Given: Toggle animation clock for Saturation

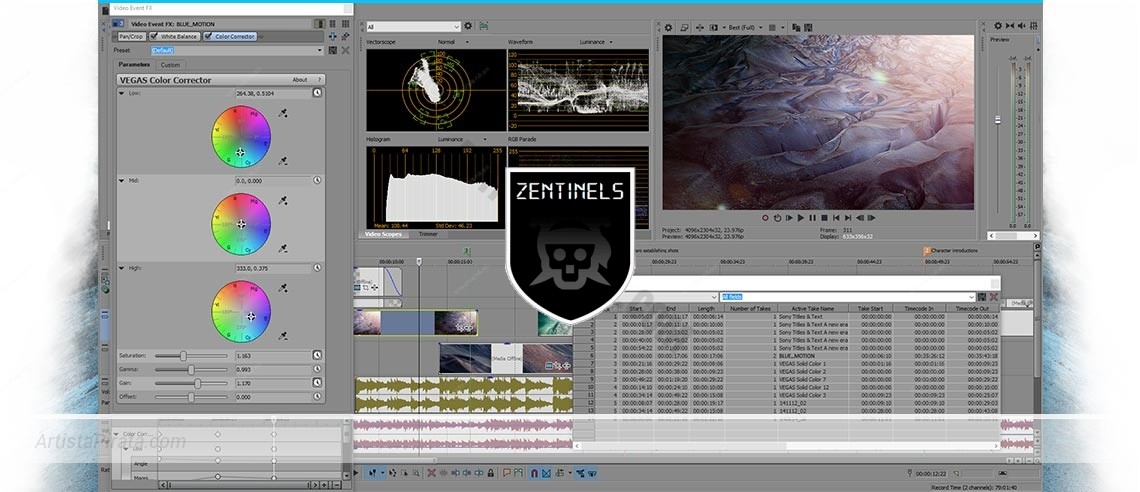Looking at the screenshot, I should (x=317, y=355).
